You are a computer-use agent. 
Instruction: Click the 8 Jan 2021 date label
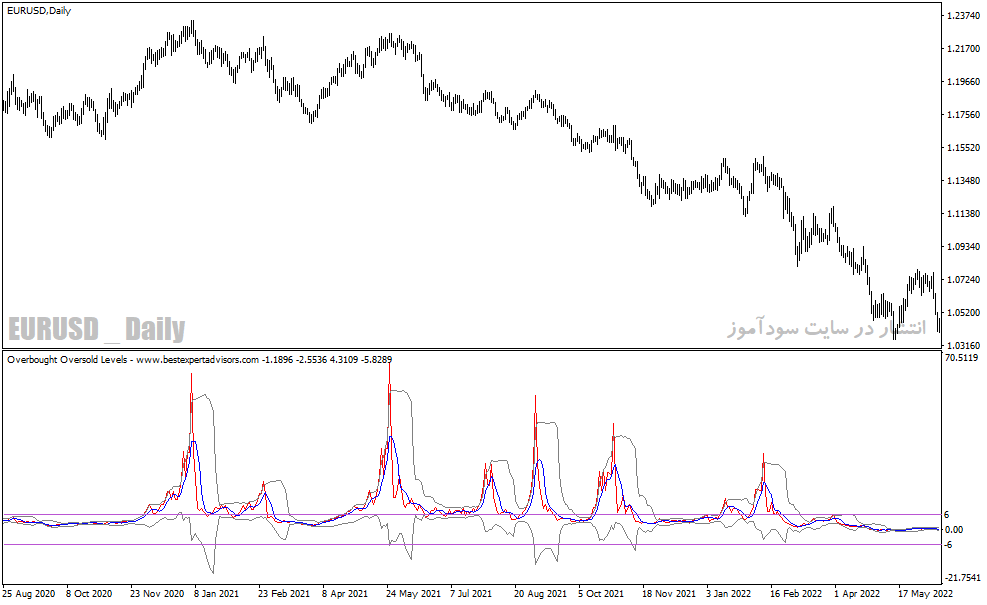[x=216, y=594]
